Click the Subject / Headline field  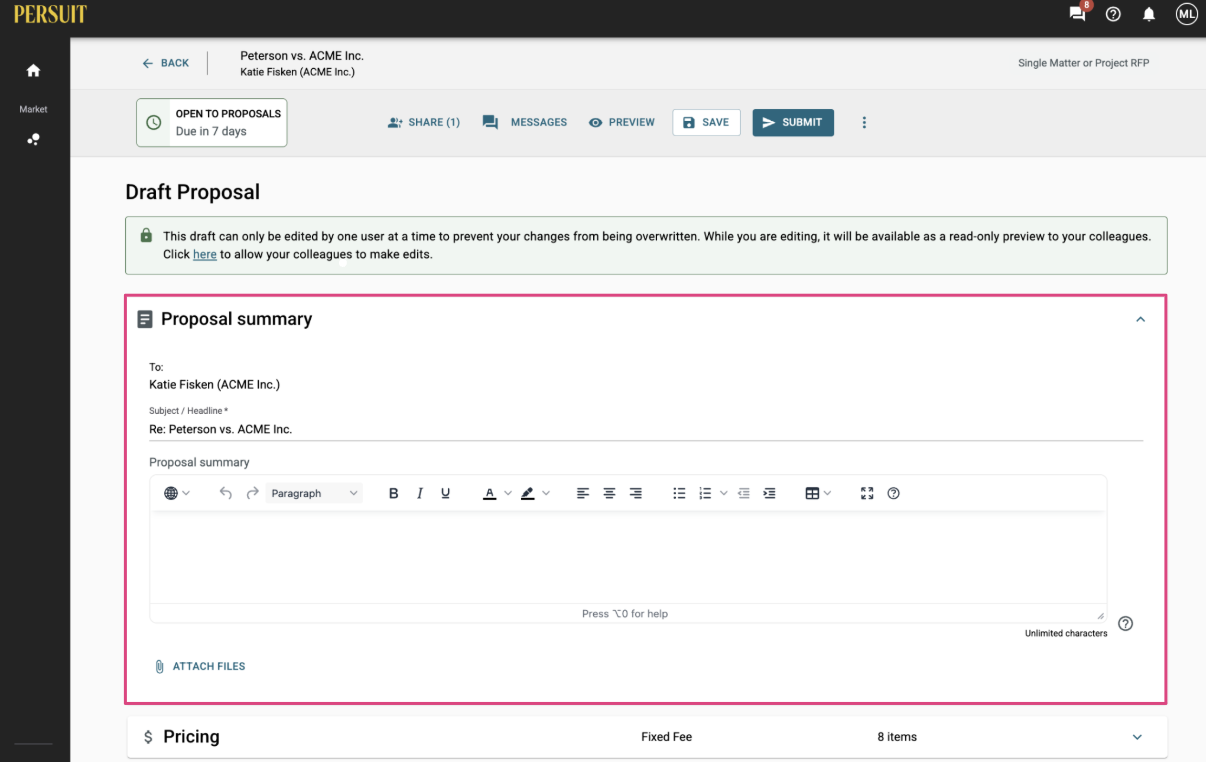coord(646,429)
